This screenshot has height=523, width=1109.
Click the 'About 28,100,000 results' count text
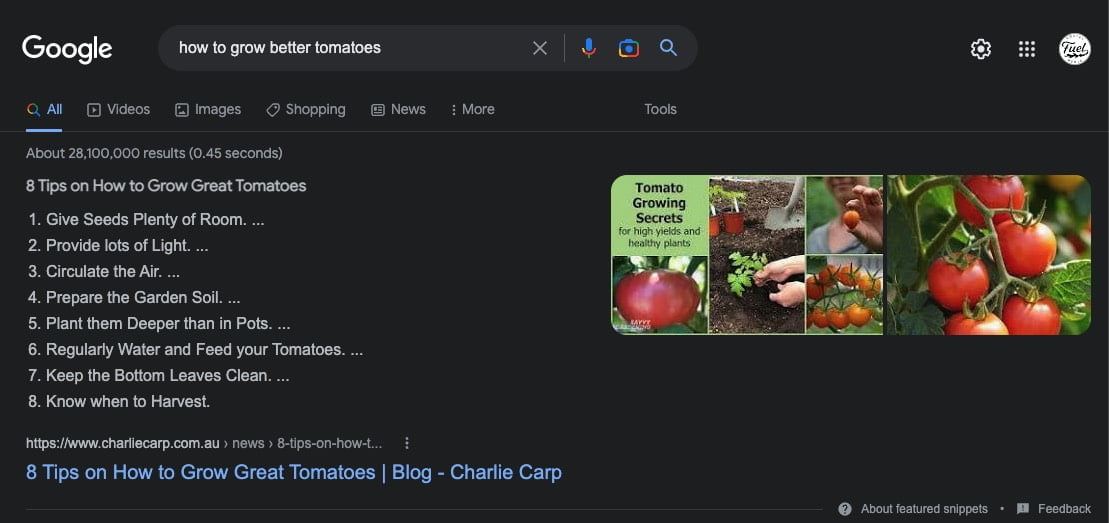(x=154, y=153)
